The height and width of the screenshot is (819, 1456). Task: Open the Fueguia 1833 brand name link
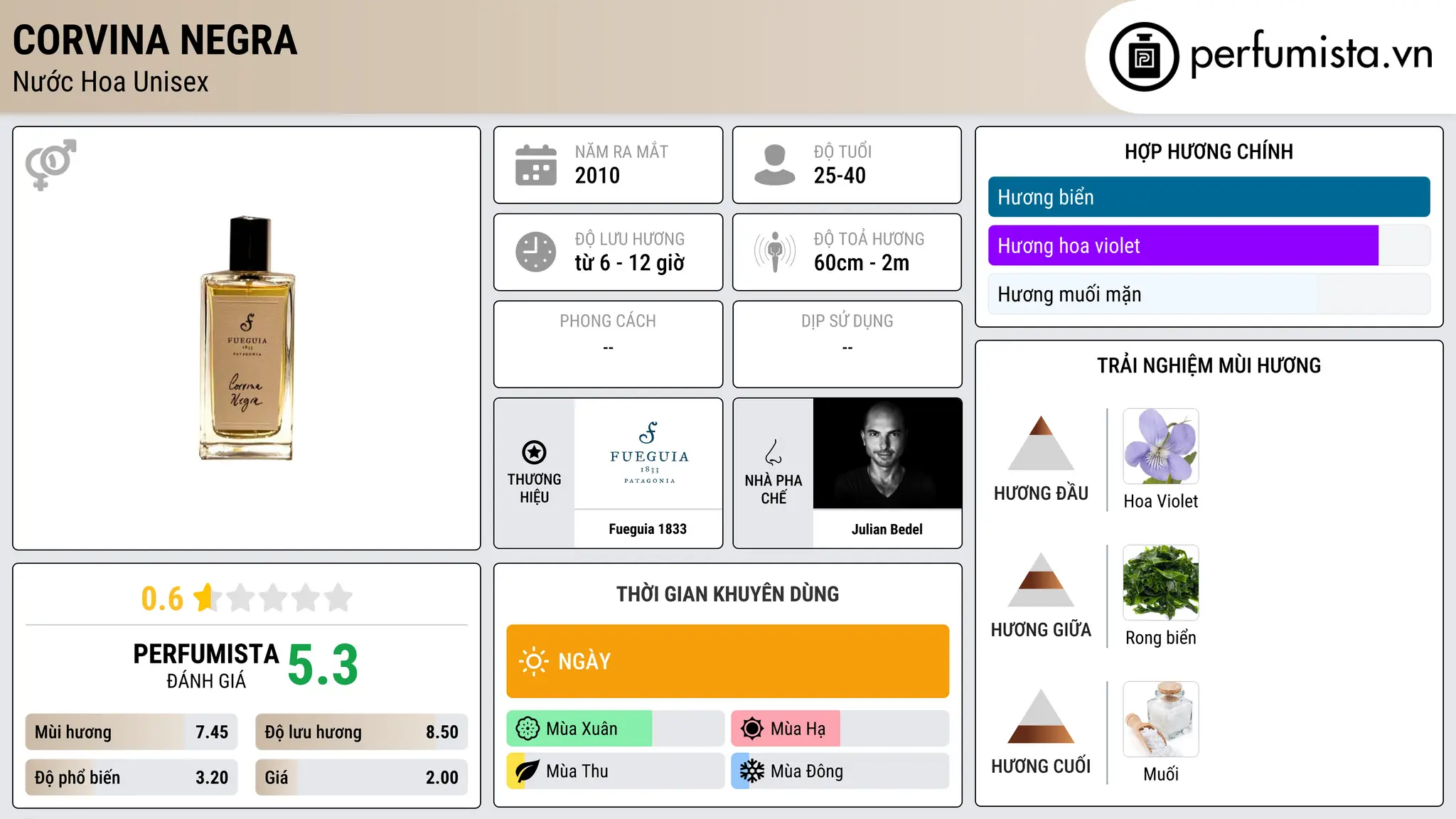tap(648, 529)
